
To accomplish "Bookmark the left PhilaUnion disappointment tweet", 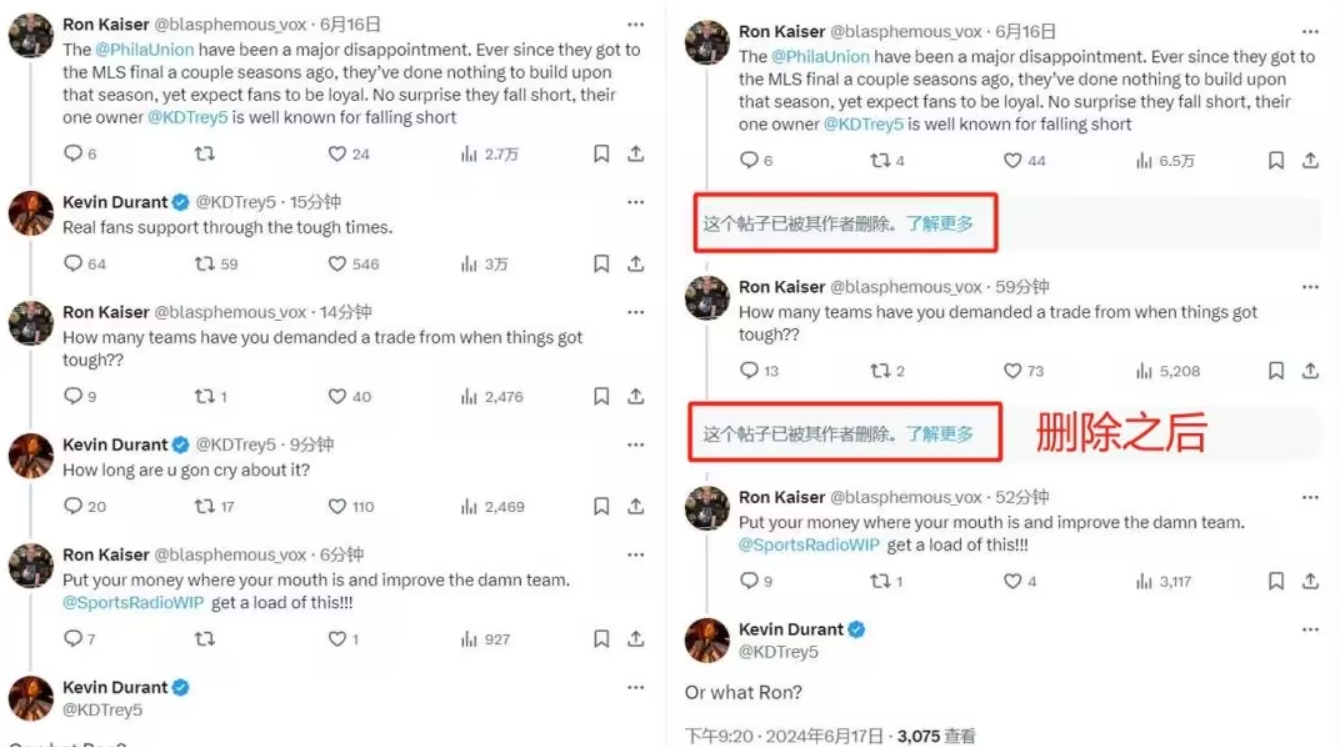I will tap(601, 154).
